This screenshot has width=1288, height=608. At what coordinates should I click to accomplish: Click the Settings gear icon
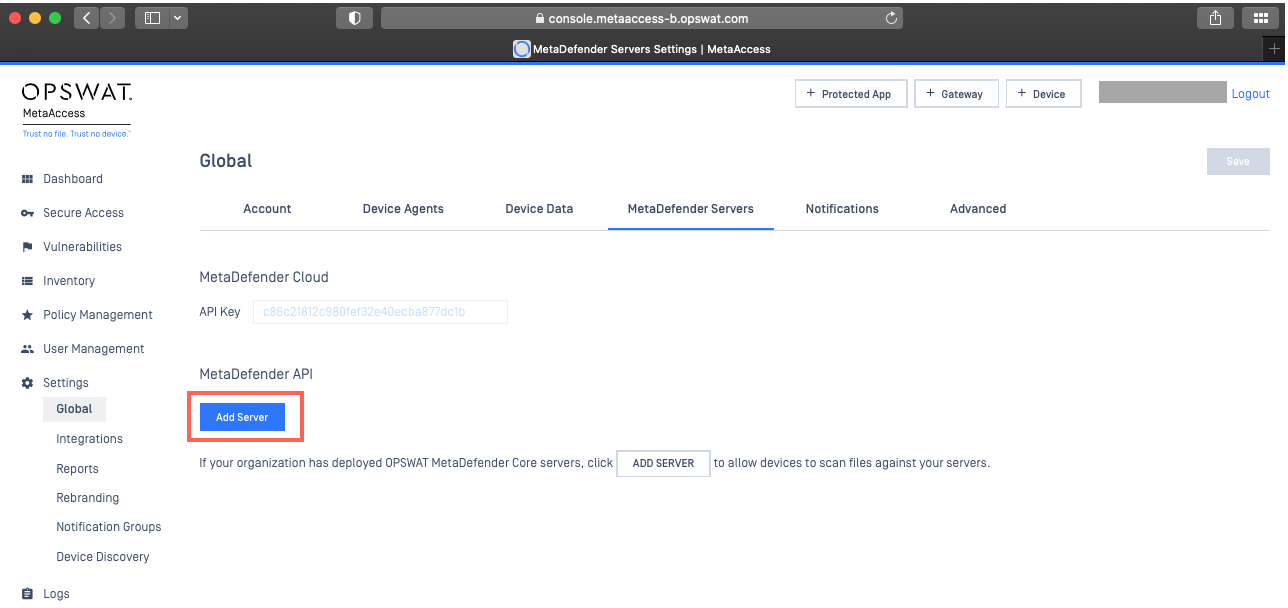[x=28, y=383]
